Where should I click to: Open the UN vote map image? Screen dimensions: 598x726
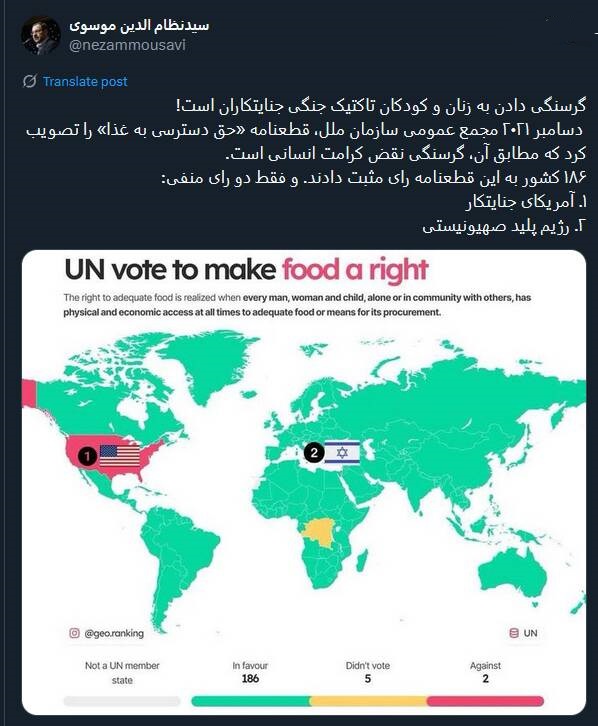pyautogui.click(x=304, y=482)
